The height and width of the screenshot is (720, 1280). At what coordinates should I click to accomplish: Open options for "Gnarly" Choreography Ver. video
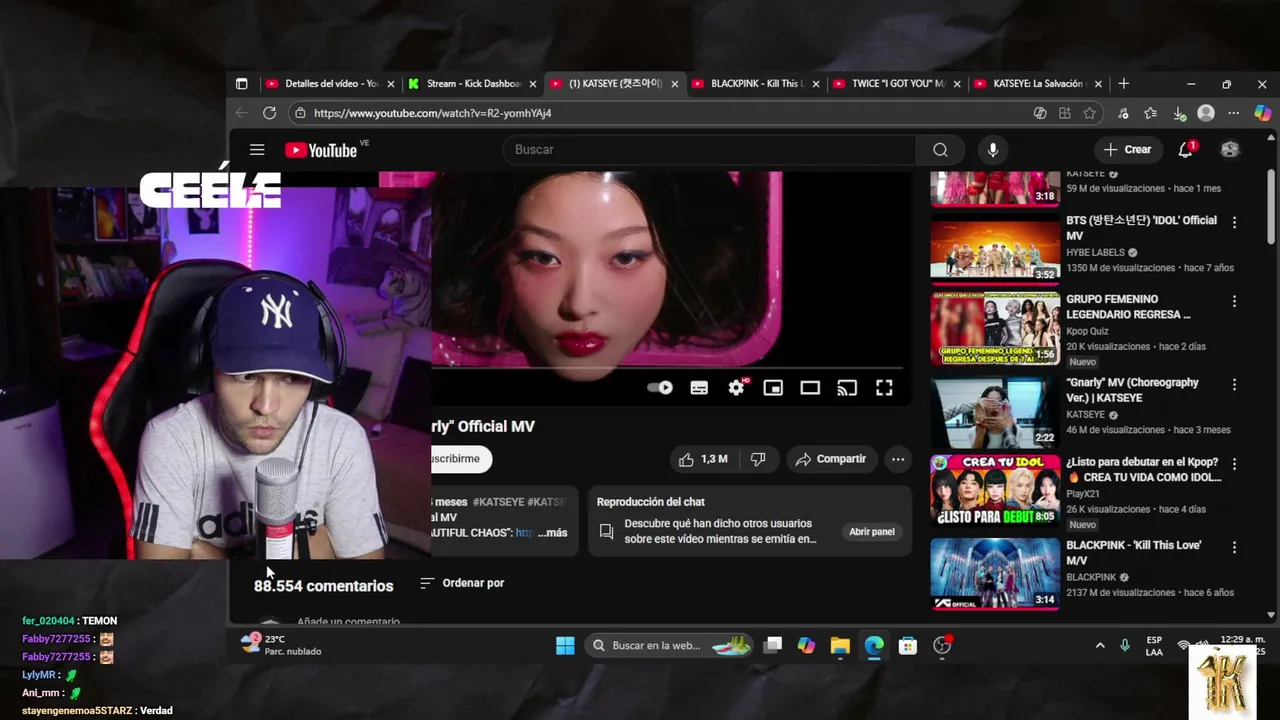coord(1234,384)
